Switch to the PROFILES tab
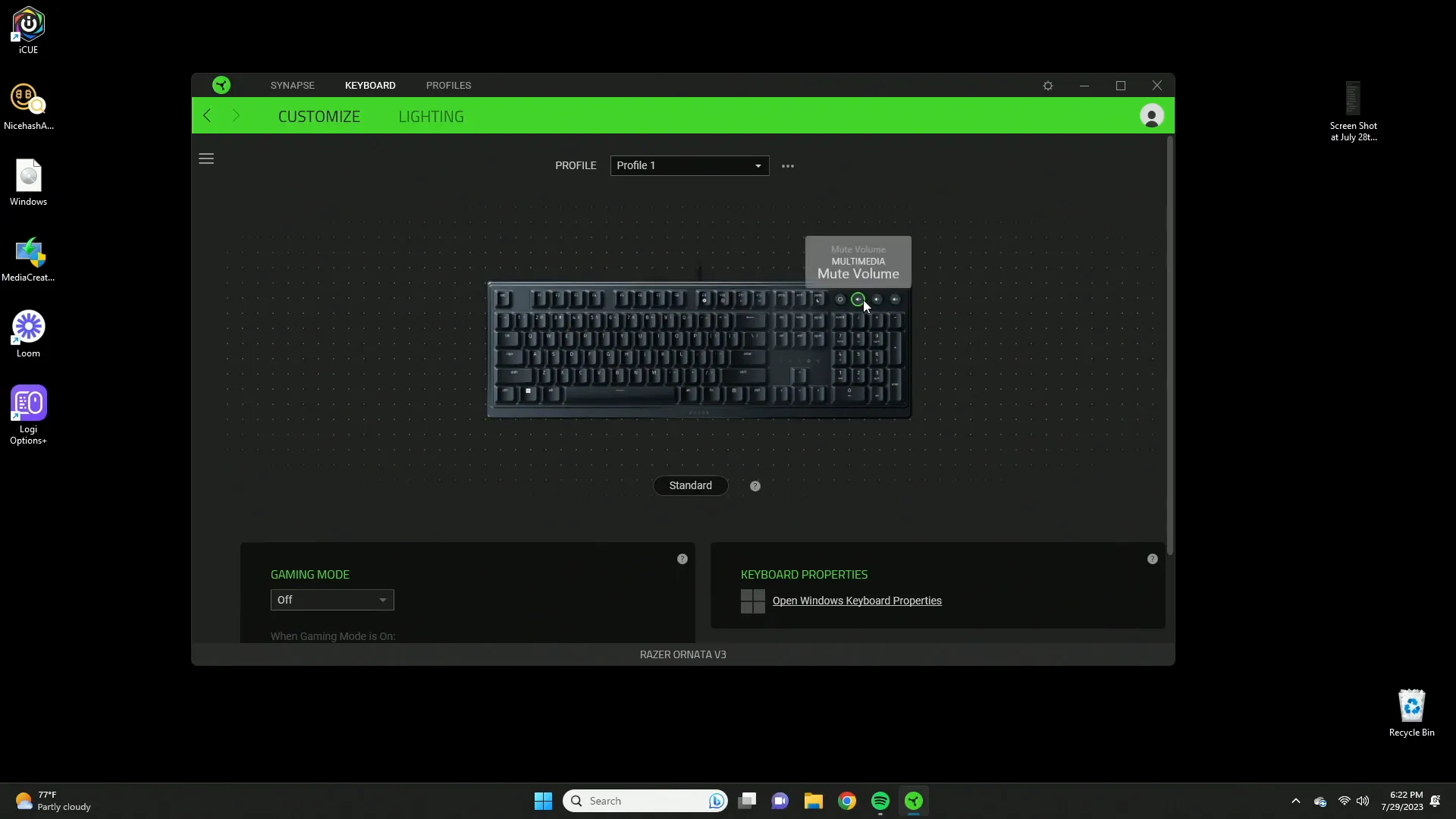Screen dimensions: 1456x819 point(448,86)
